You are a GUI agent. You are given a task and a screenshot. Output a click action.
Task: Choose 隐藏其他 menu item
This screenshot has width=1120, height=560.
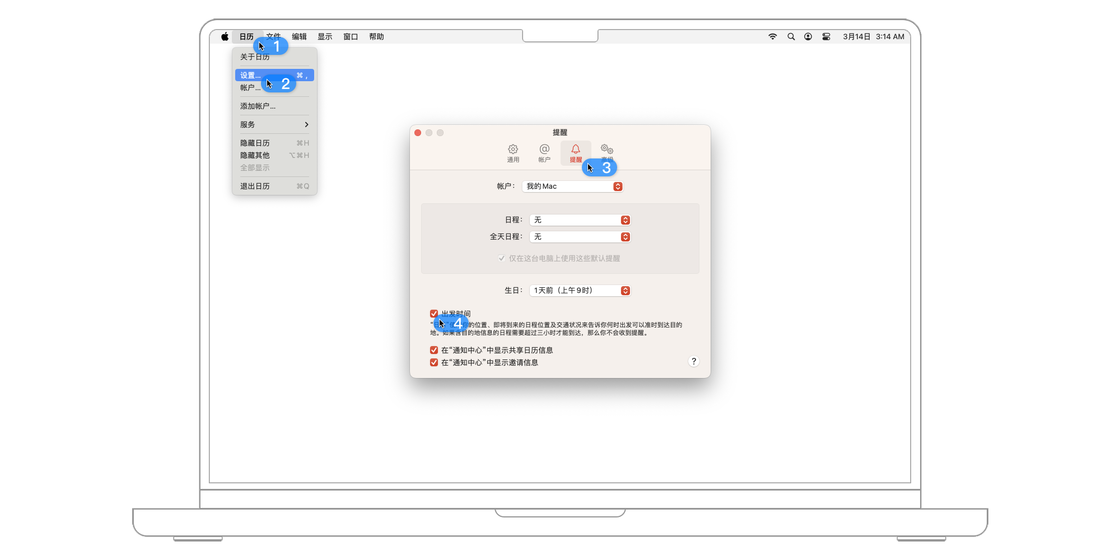(x=274, y=155)
